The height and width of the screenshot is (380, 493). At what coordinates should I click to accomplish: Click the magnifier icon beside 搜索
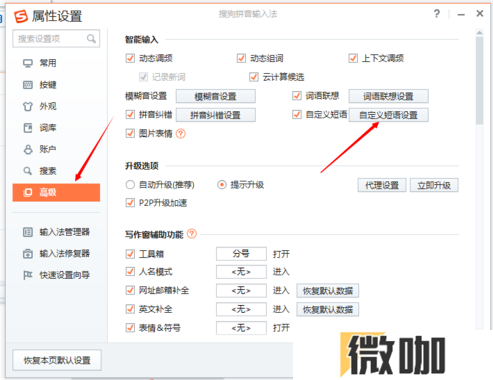pyautogui.click(x=28, y=171)
